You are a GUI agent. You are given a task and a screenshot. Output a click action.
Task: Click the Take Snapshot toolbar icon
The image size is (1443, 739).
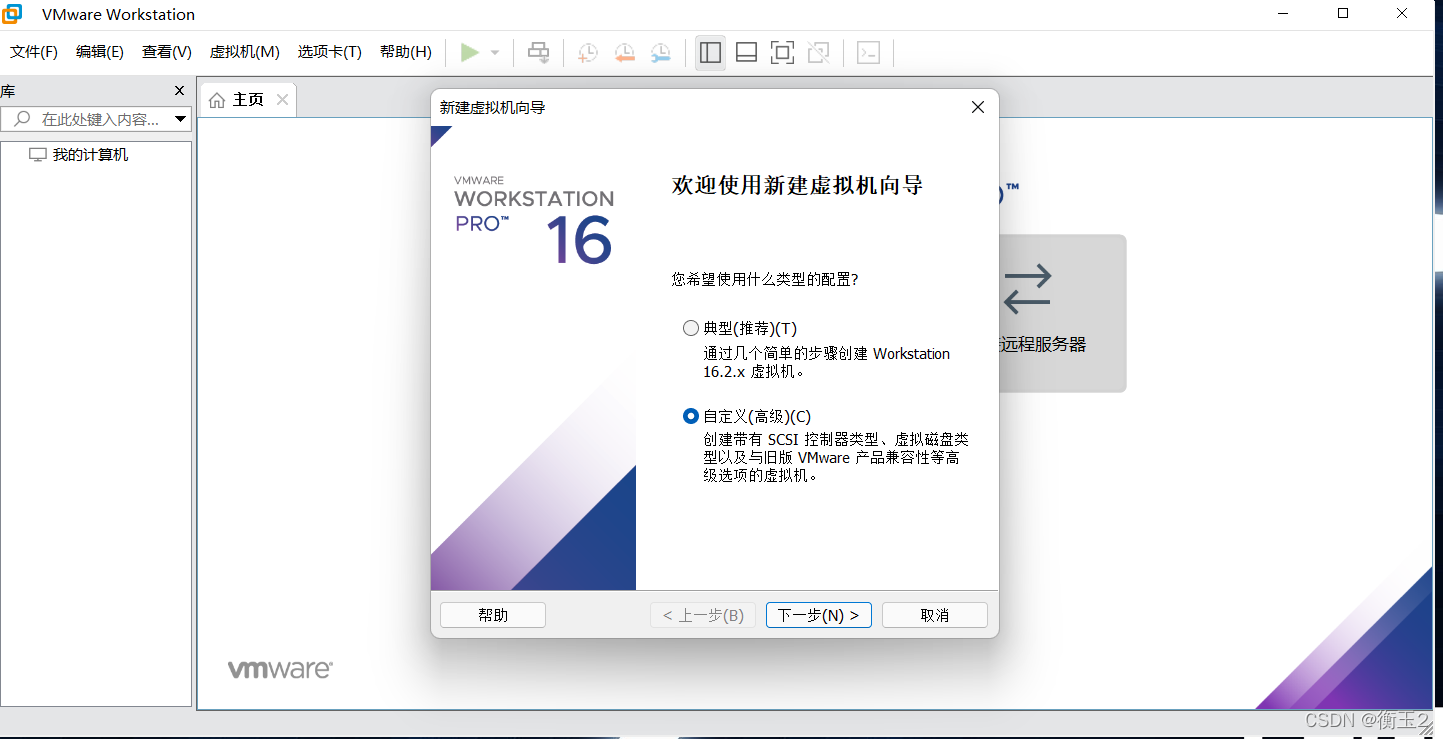[x=588, y=53]
